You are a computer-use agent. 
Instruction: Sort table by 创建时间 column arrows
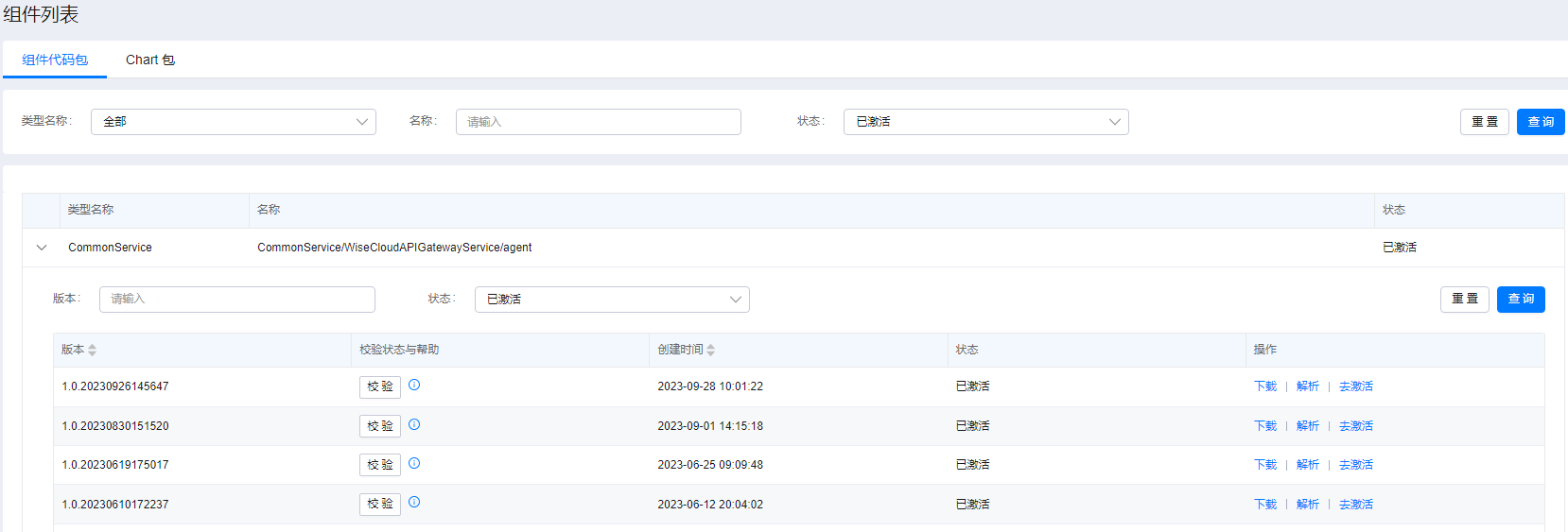(x=710, y=350)
